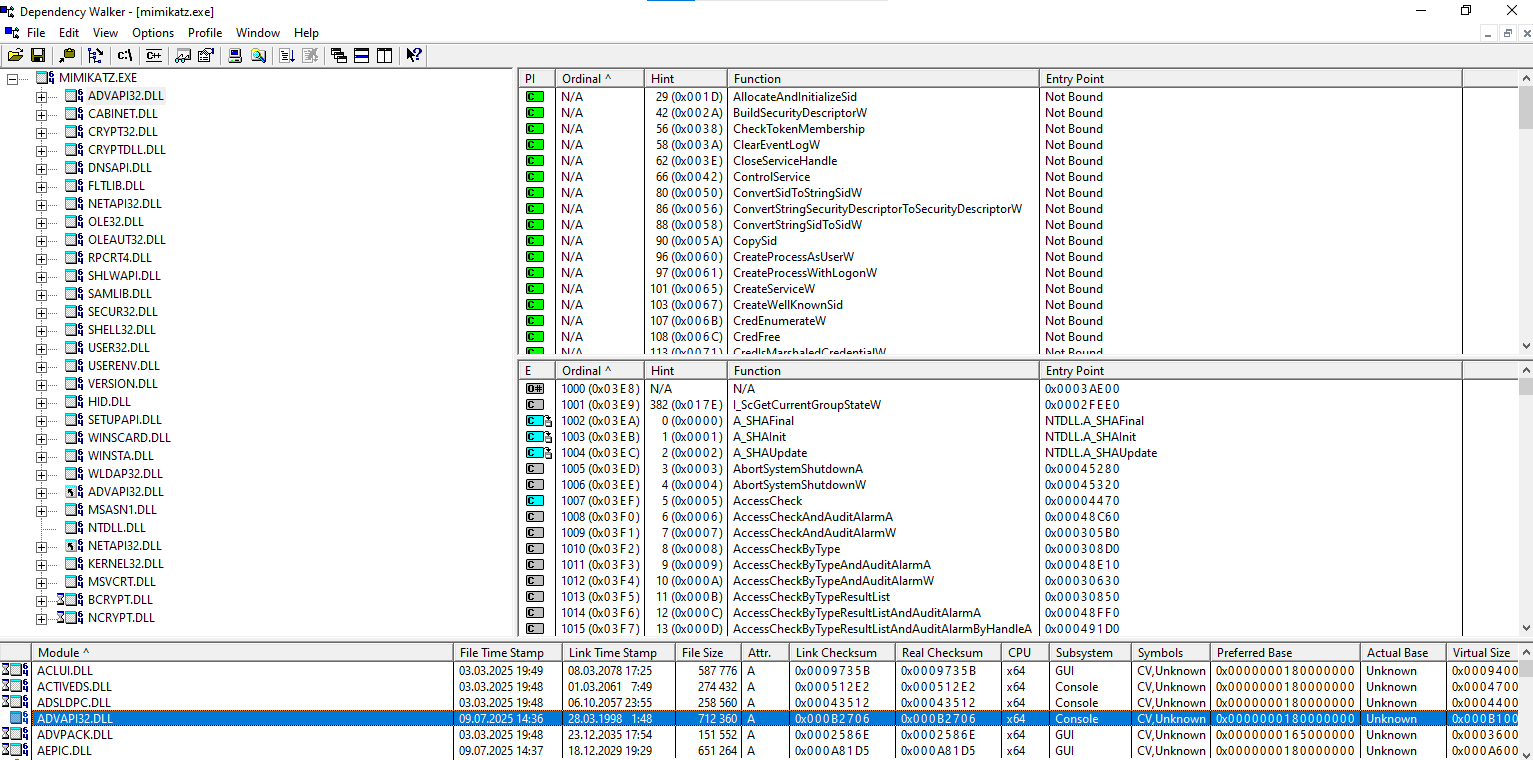
Task: Open the File menu
Action: coord(36,33)
